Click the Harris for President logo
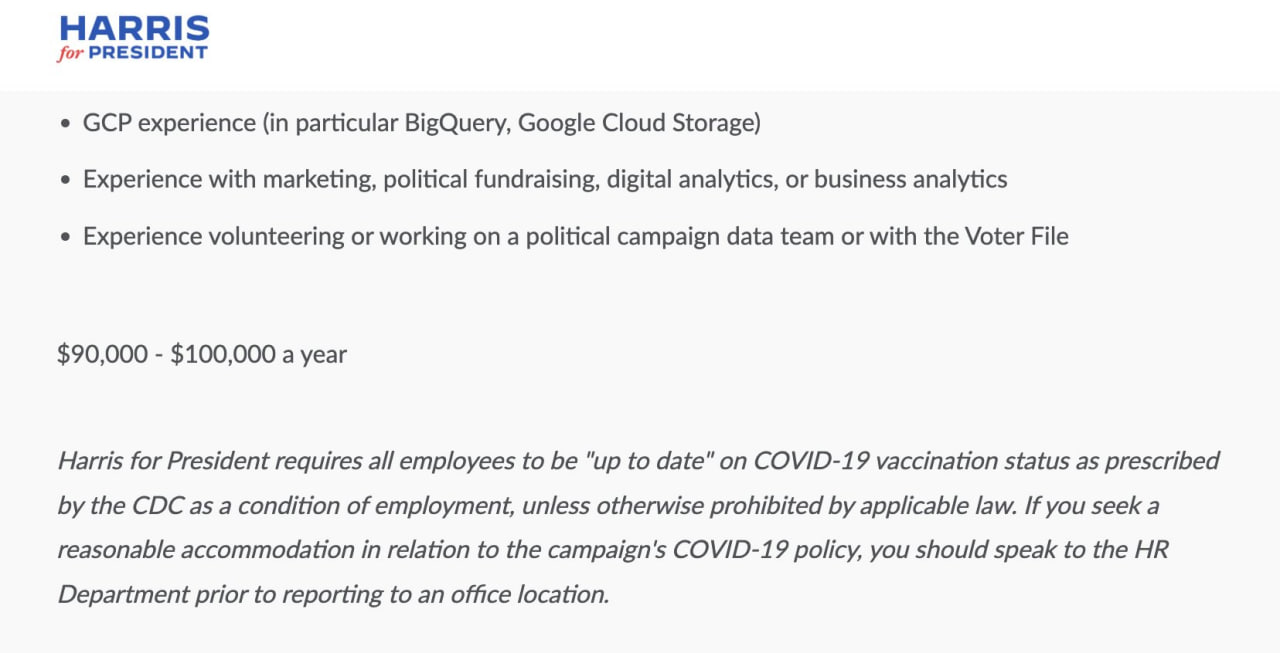This screenshot has height=653, width=1280. click(x=133, y=38)
